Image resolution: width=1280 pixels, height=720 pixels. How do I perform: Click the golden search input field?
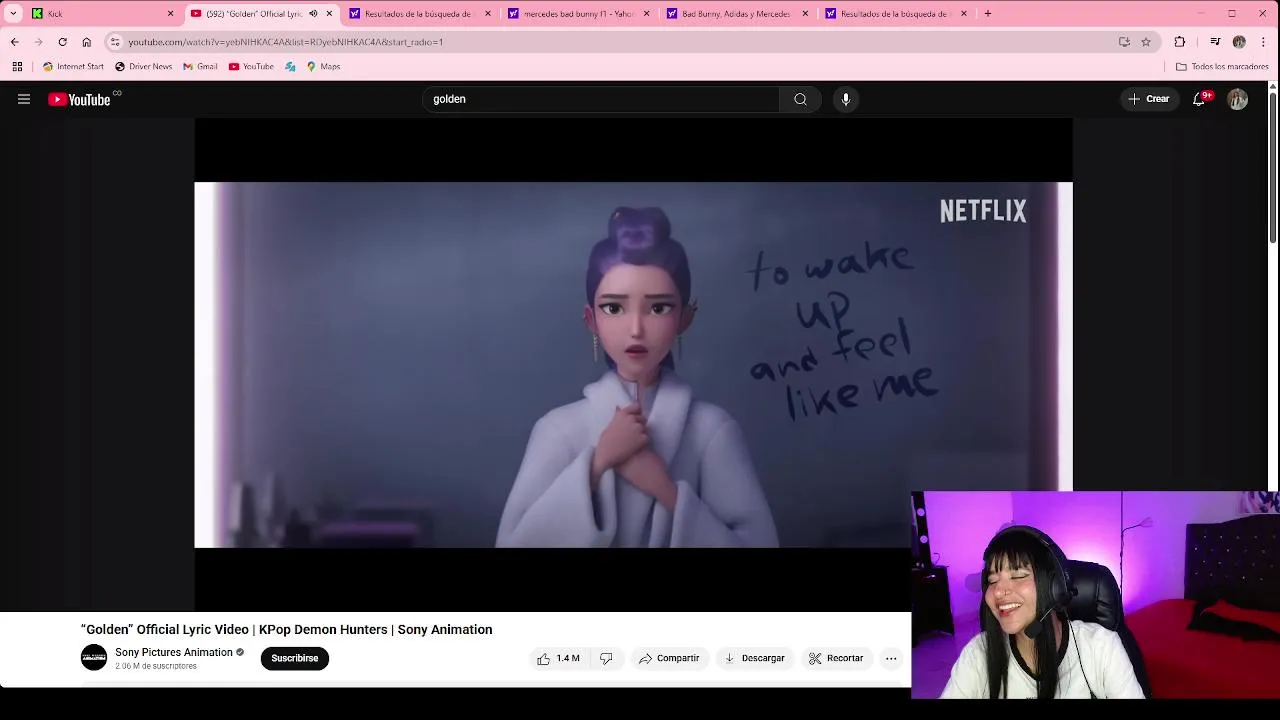600,99
